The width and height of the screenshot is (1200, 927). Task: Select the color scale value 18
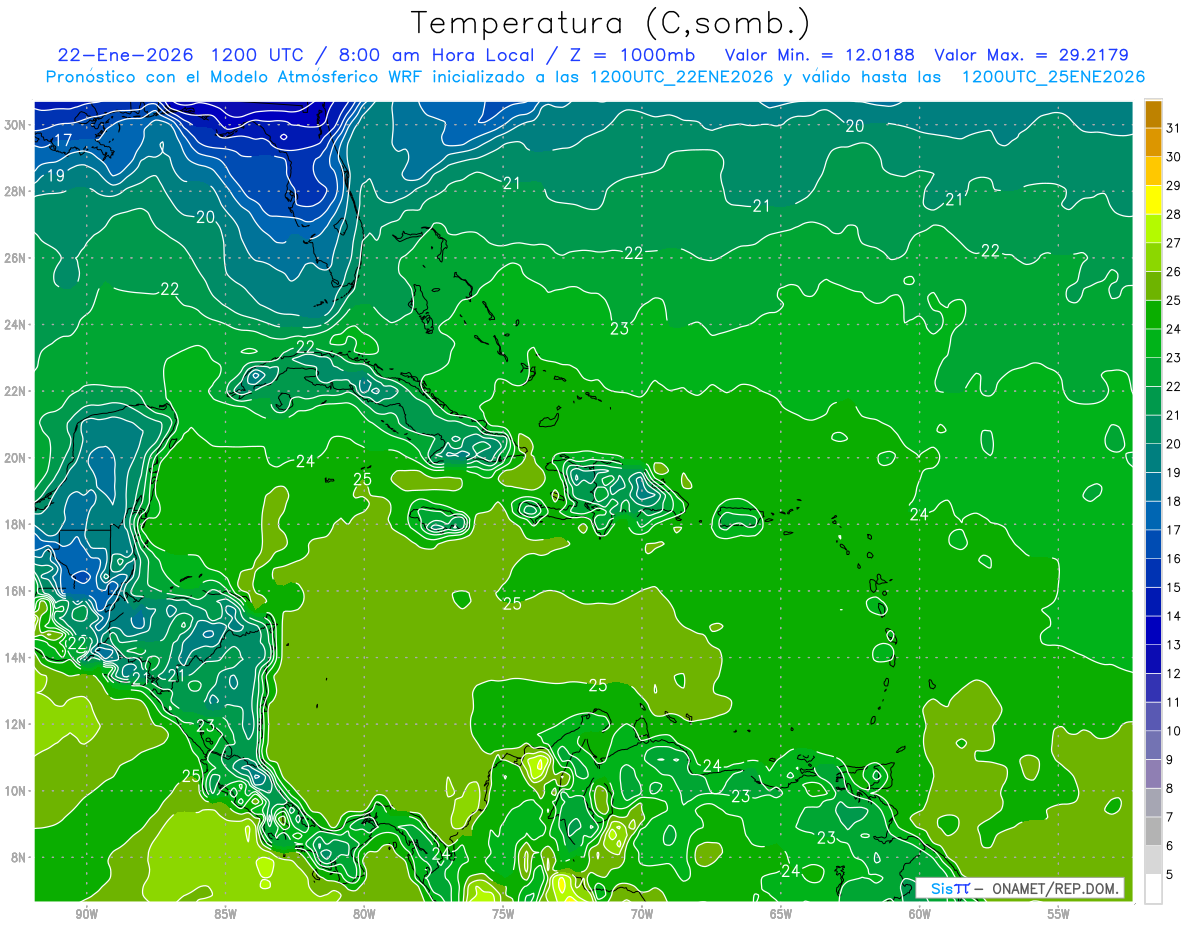point(1174,502)
